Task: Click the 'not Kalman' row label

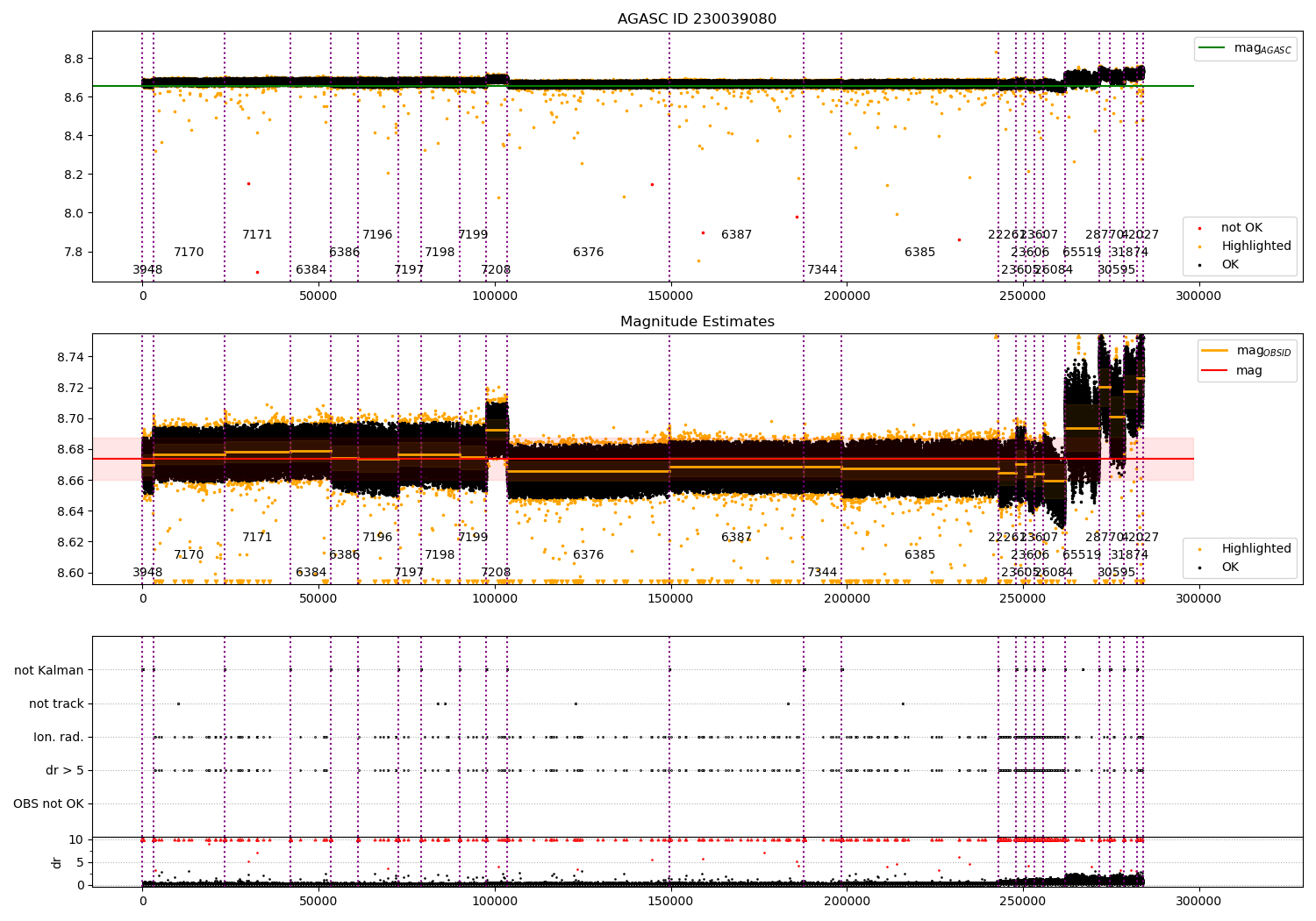Action: point(49,670)
